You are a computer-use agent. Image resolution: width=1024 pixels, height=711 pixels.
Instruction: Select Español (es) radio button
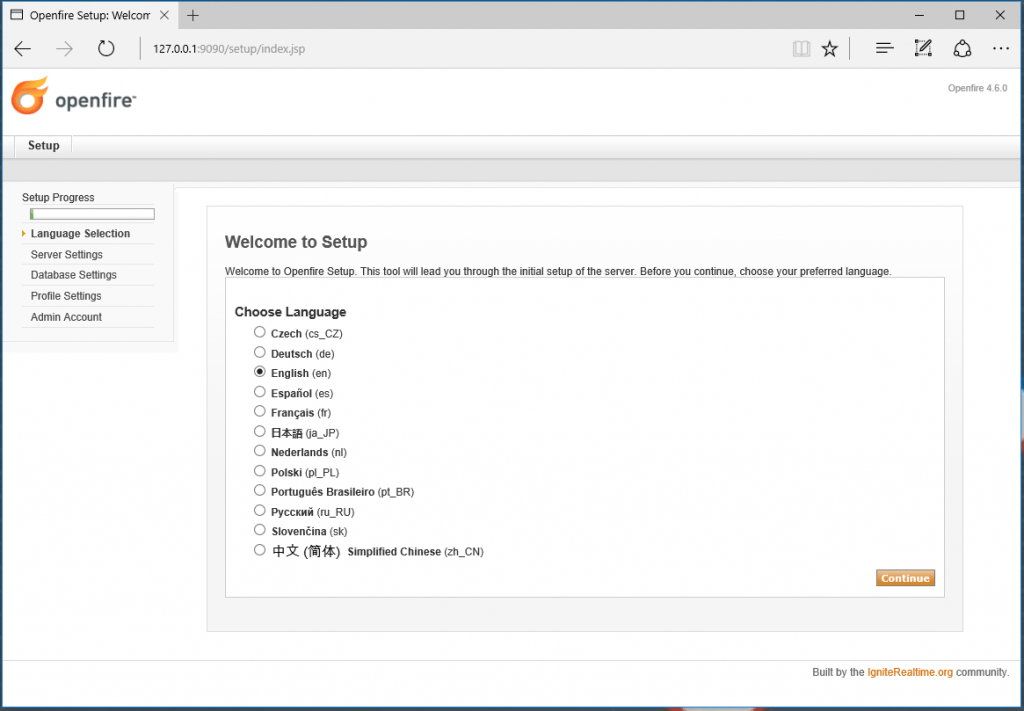coord(260,392)
